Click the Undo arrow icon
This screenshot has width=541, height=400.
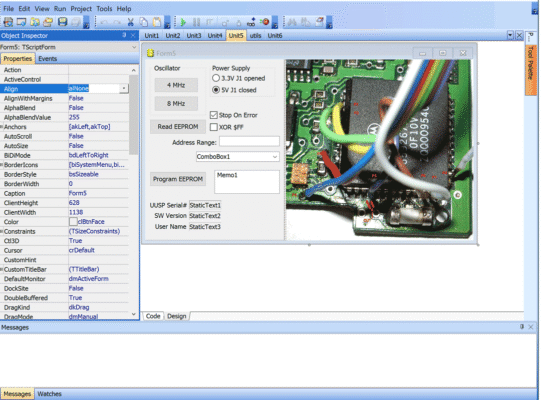(x=104, y=22)
